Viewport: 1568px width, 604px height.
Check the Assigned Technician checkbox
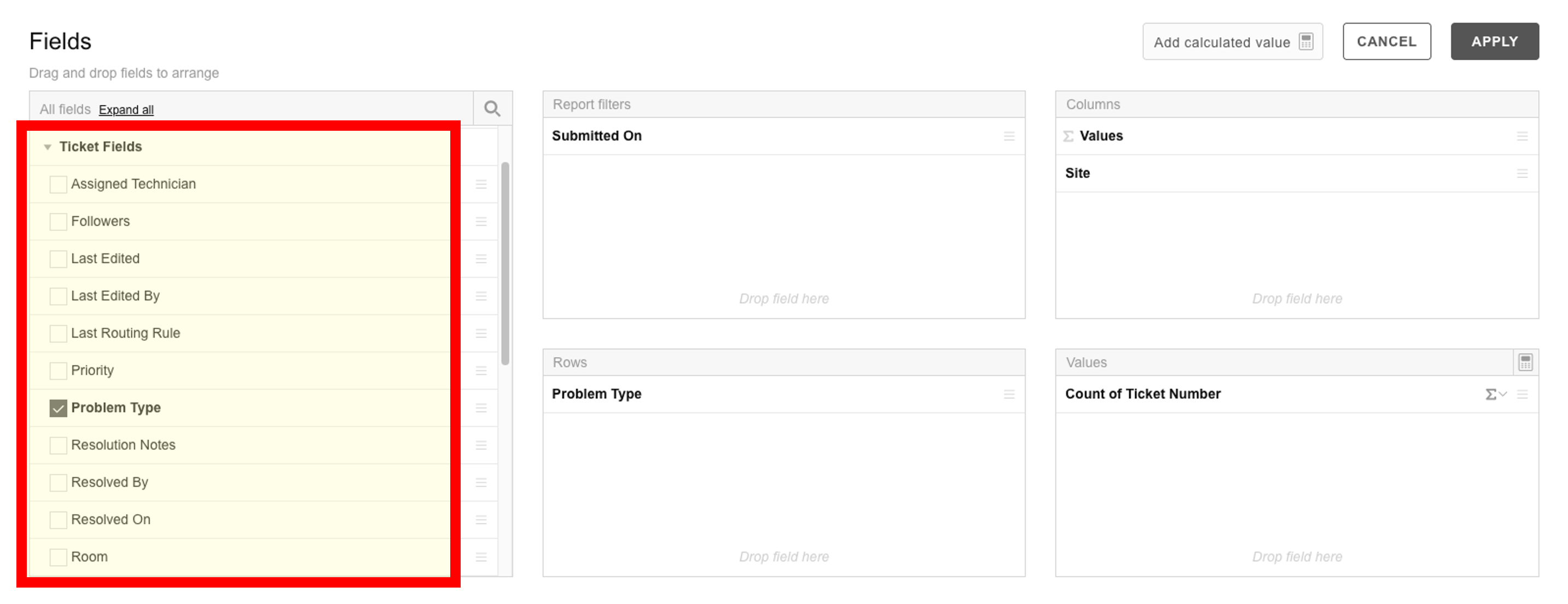pos(59,184)
